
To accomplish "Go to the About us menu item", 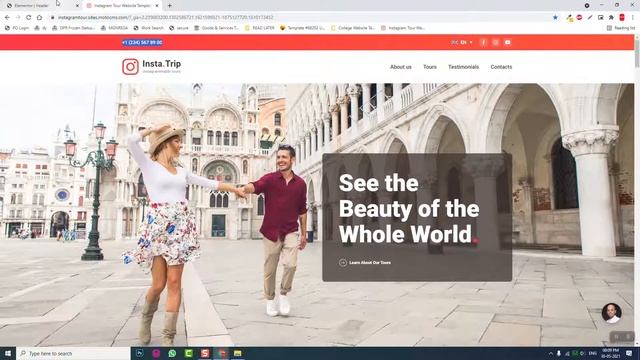I will [x=401, y=67].
